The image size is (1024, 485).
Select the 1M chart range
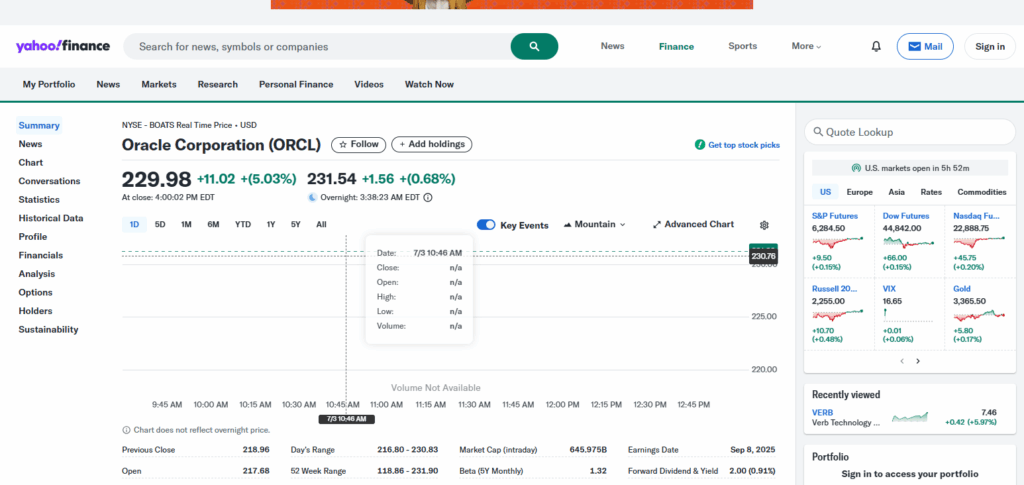pyautogui.click(x=186, y=225)
